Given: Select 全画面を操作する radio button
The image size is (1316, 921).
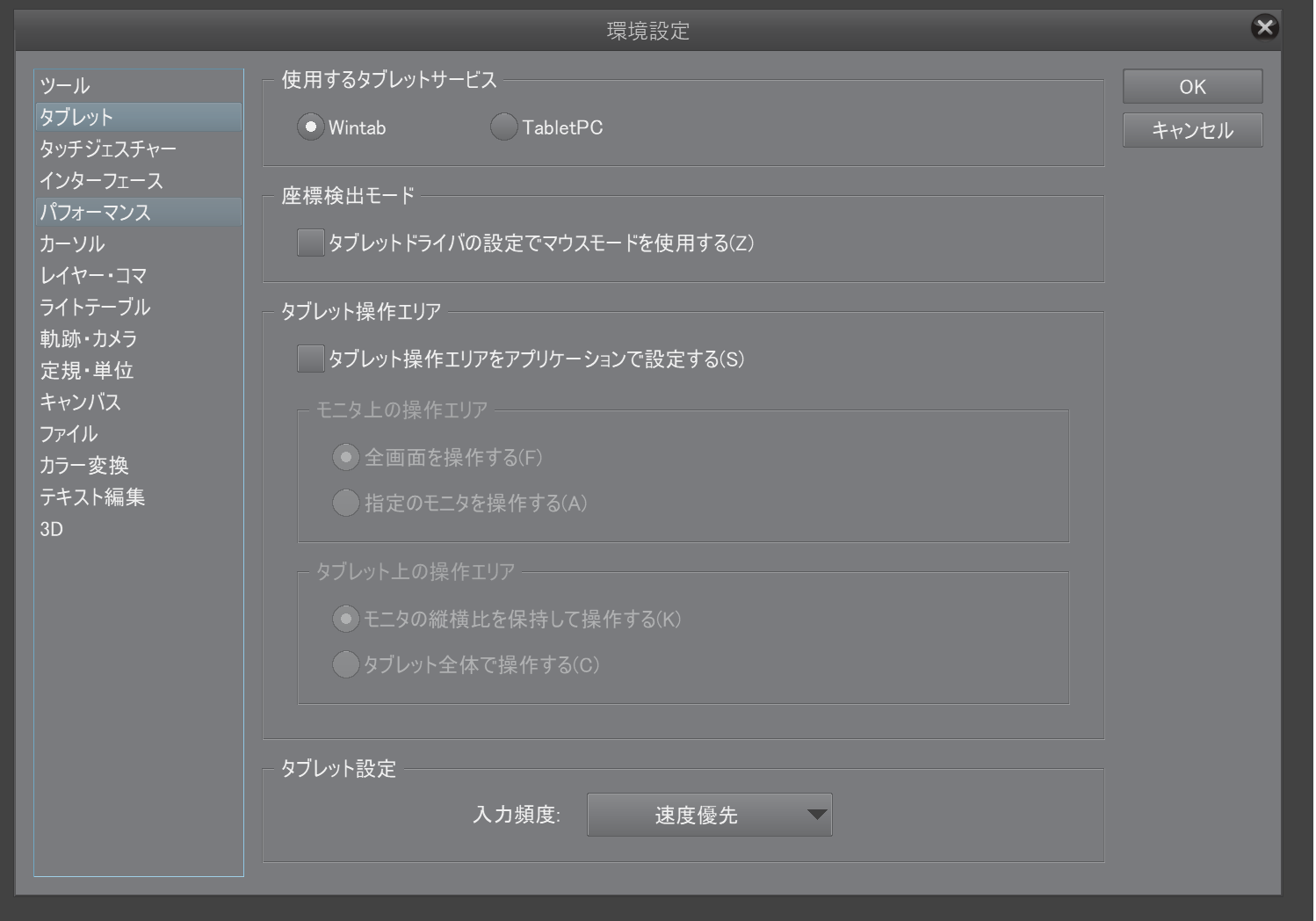Looking at the screenshot, I should pyautogui.click(x=346, y=457).
